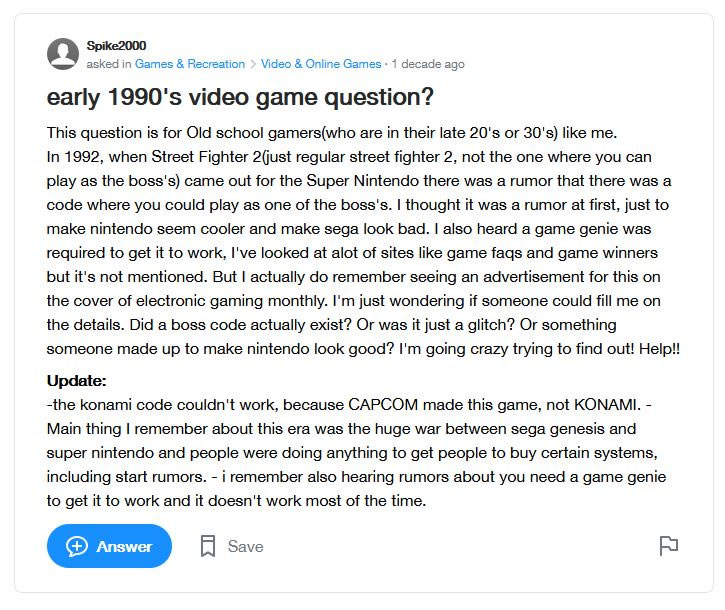Screen dimensions: 725x610
Task: Open the Games & Recreation category
Action: 190,64
